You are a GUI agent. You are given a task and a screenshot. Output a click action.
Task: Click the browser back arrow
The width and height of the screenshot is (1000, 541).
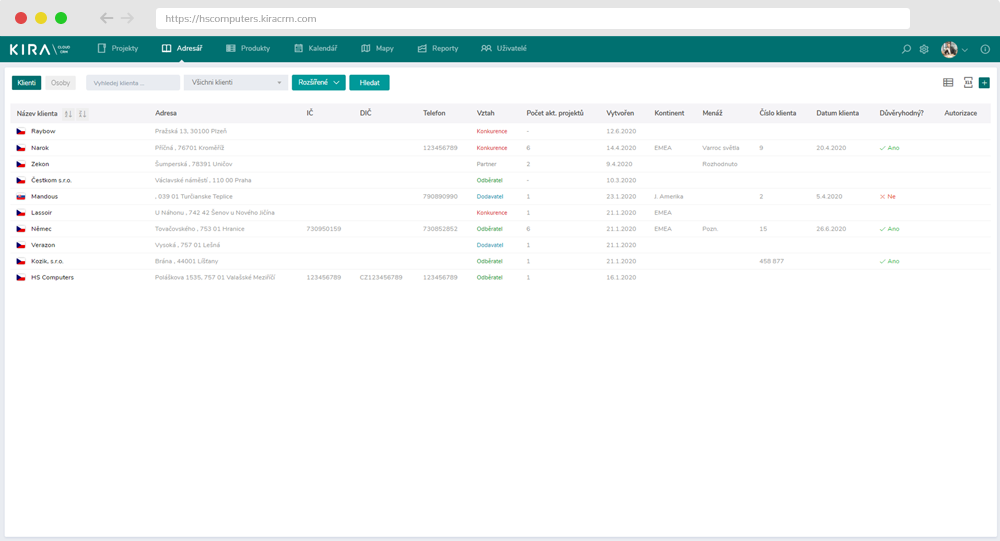pos(106,18)
